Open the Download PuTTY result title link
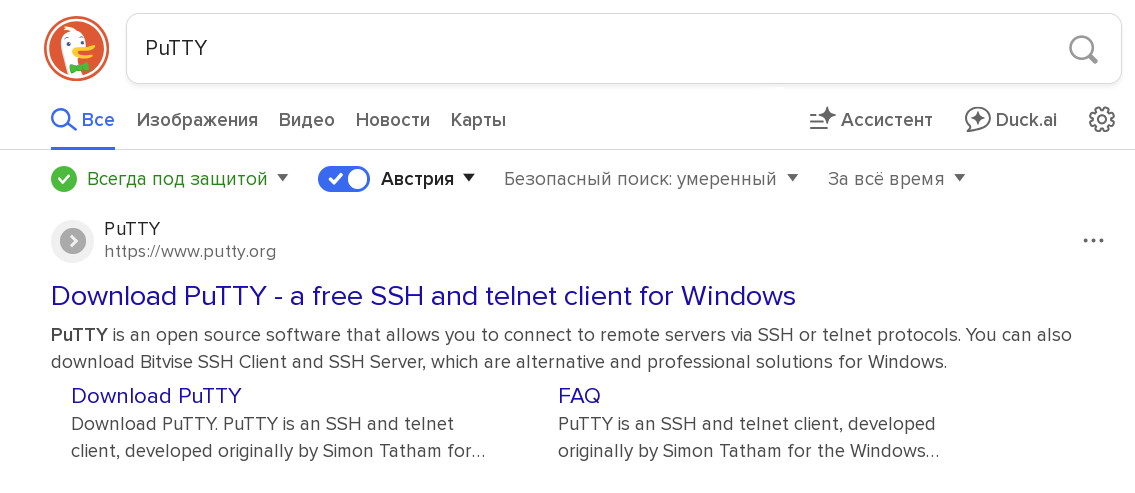 pyautogui.click(x=423, y=296)
